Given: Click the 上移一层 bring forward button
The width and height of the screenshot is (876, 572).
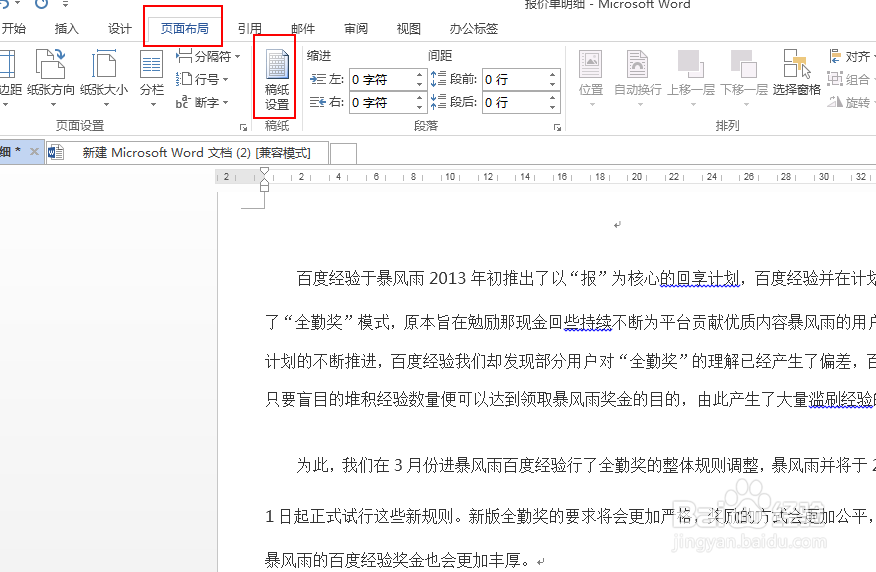Looking at the screenshot, I should tap(691, 78).
